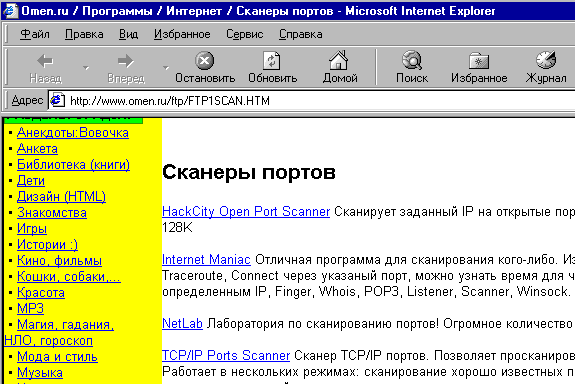The image size is (575, 384).
Task: Open the Правка menu
Action: click(x=84, y=34)
